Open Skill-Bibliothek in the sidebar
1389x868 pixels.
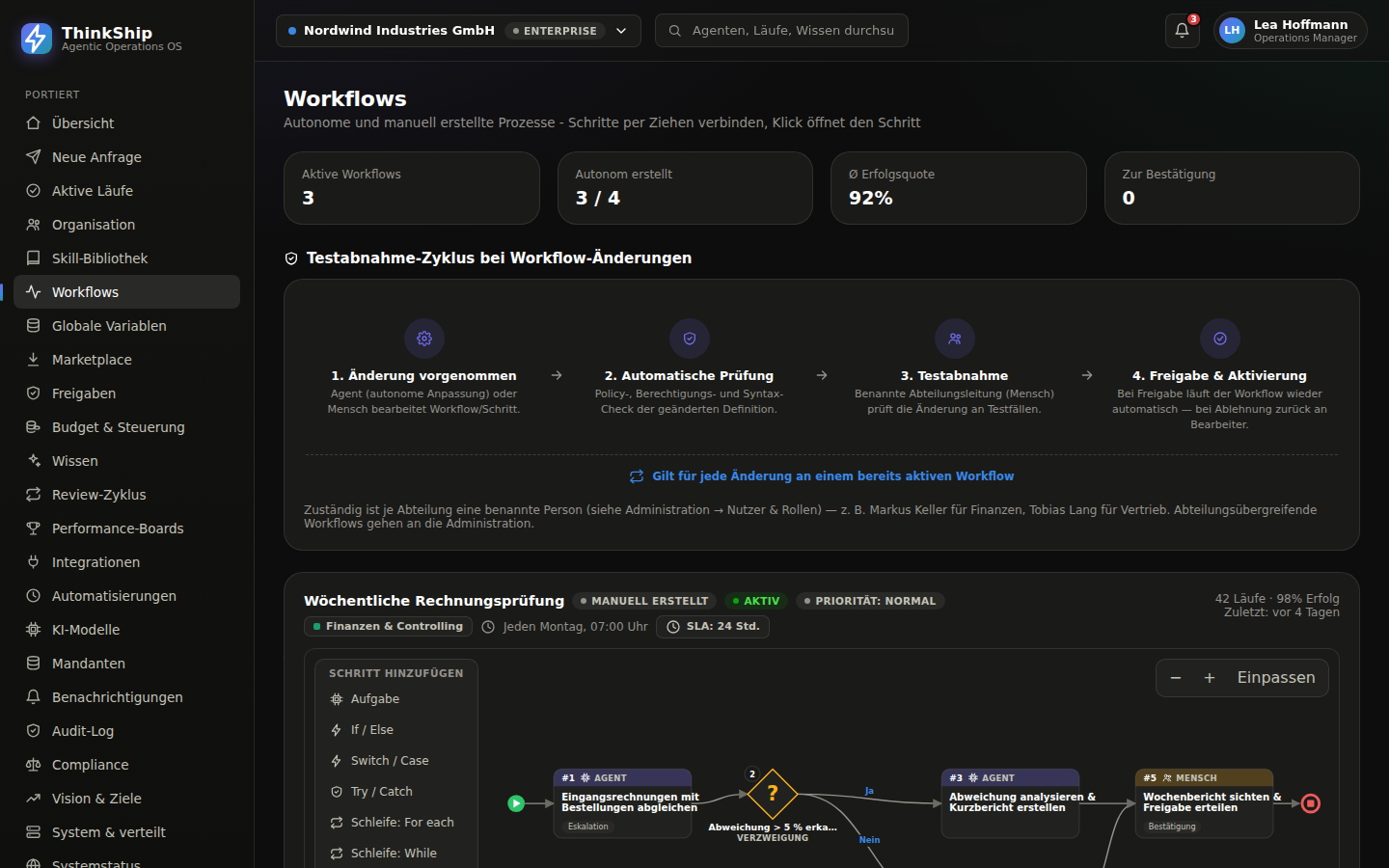click(126, 258)
